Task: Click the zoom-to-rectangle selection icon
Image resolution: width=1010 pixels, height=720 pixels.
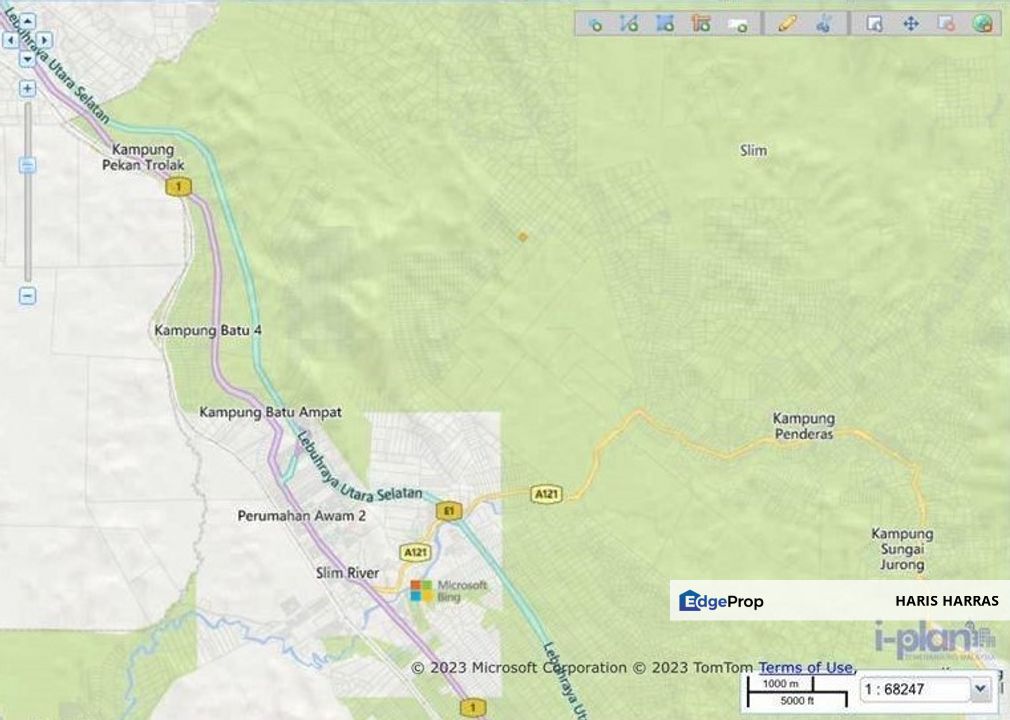Action: pyautogui.click(x=876, y=22)
